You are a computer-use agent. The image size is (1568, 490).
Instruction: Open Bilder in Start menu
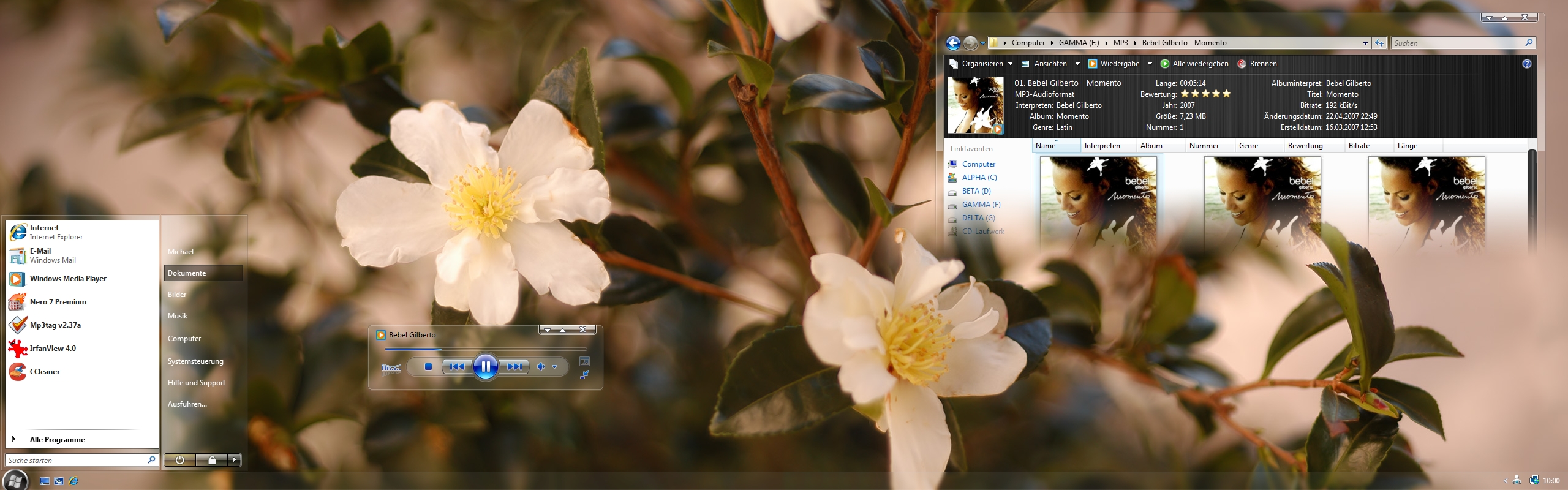point(177,295)
